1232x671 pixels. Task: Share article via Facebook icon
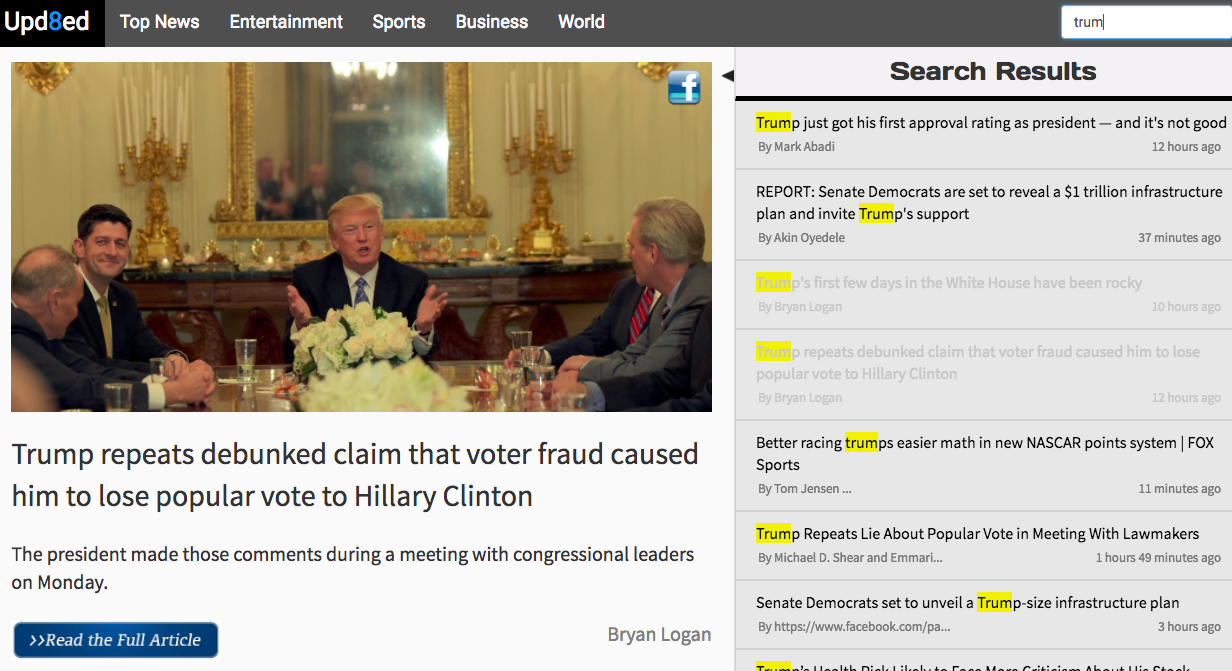click(684, 88)
